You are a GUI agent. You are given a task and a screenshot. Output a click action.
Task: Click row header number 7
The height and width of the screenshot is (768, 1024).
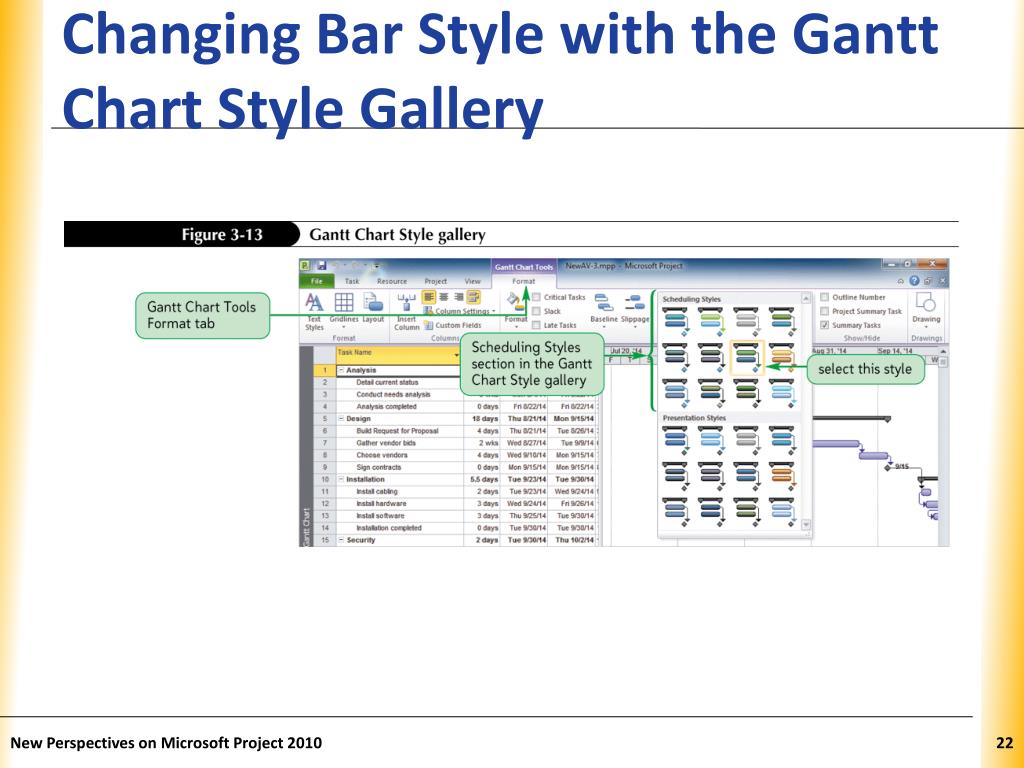[325, 443]
